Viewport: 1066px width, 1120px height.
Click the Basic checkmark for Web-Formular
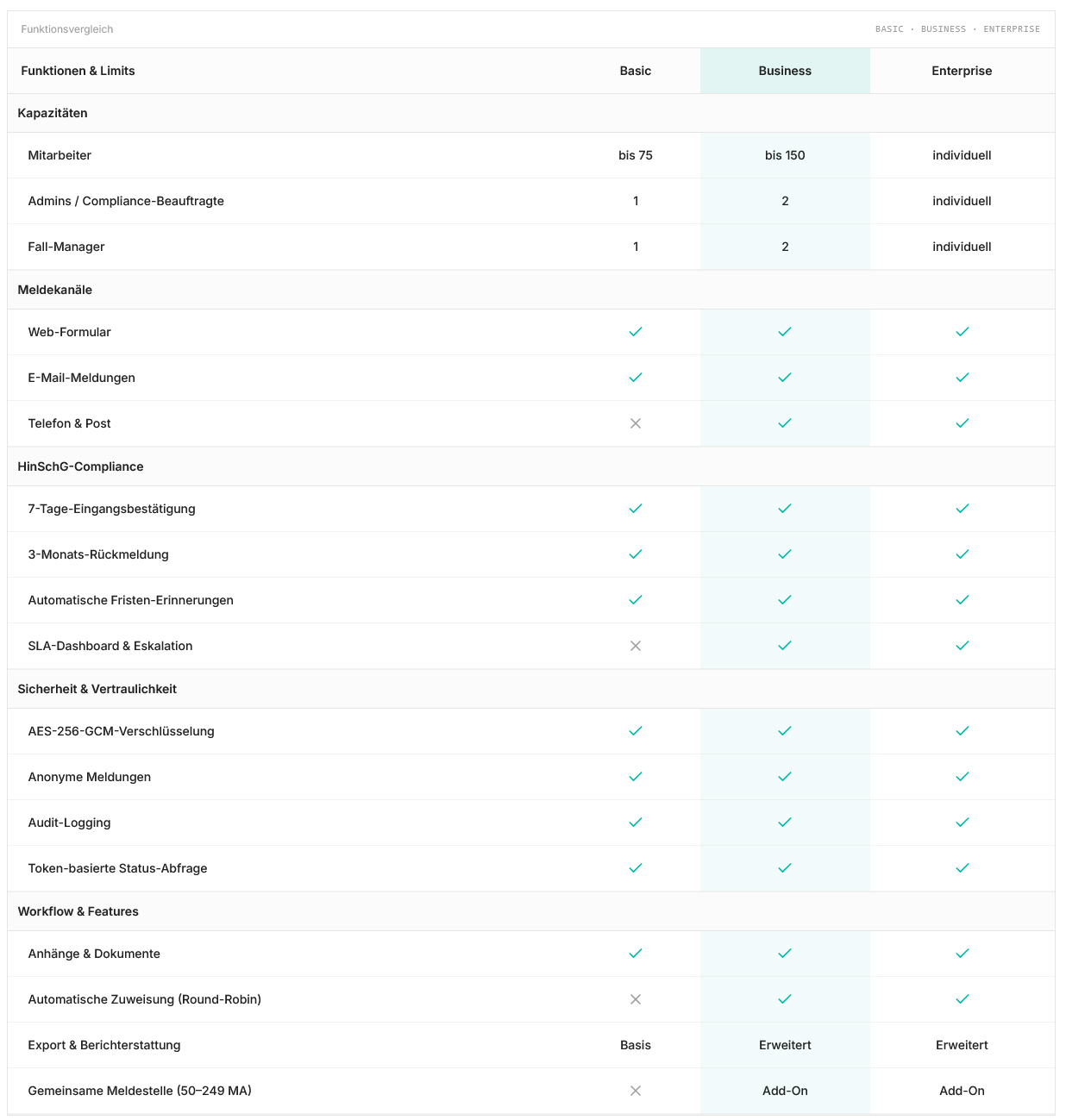pyautogui.click(x=636, y=332)
